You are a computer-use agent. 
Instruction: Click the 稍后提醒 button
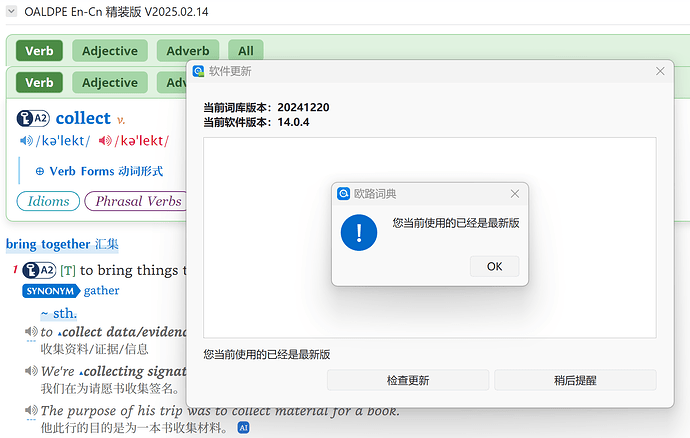[x=575, y=380]
